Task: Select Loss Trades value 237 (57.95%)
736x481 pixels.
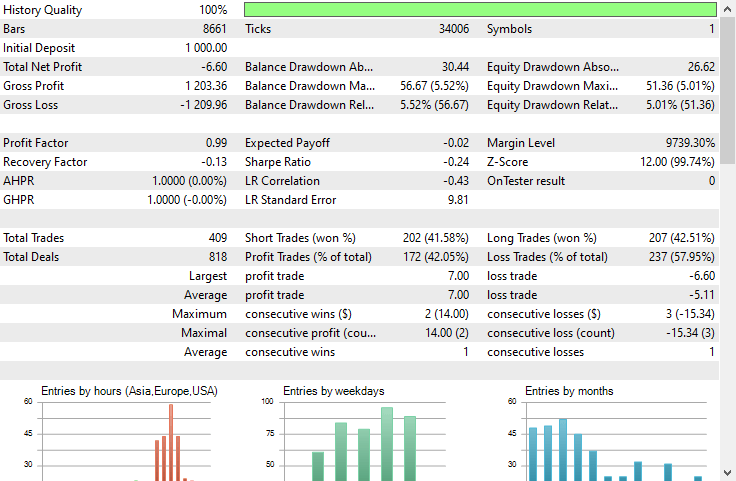Action: (682, 257)
